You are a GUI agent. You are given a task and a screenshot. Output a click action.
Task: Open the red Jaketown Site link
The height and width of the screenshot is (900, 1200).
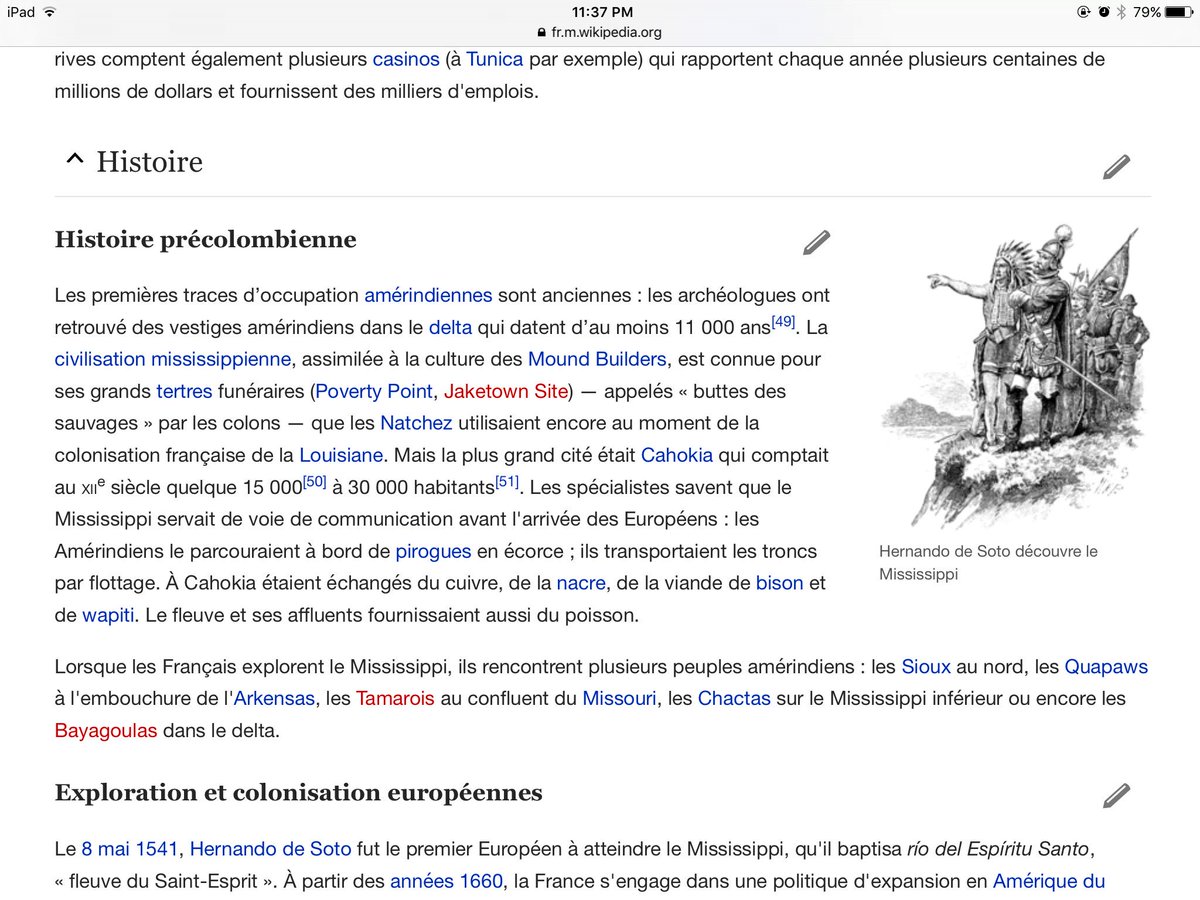pyautogui.click(x=506, y=391)
